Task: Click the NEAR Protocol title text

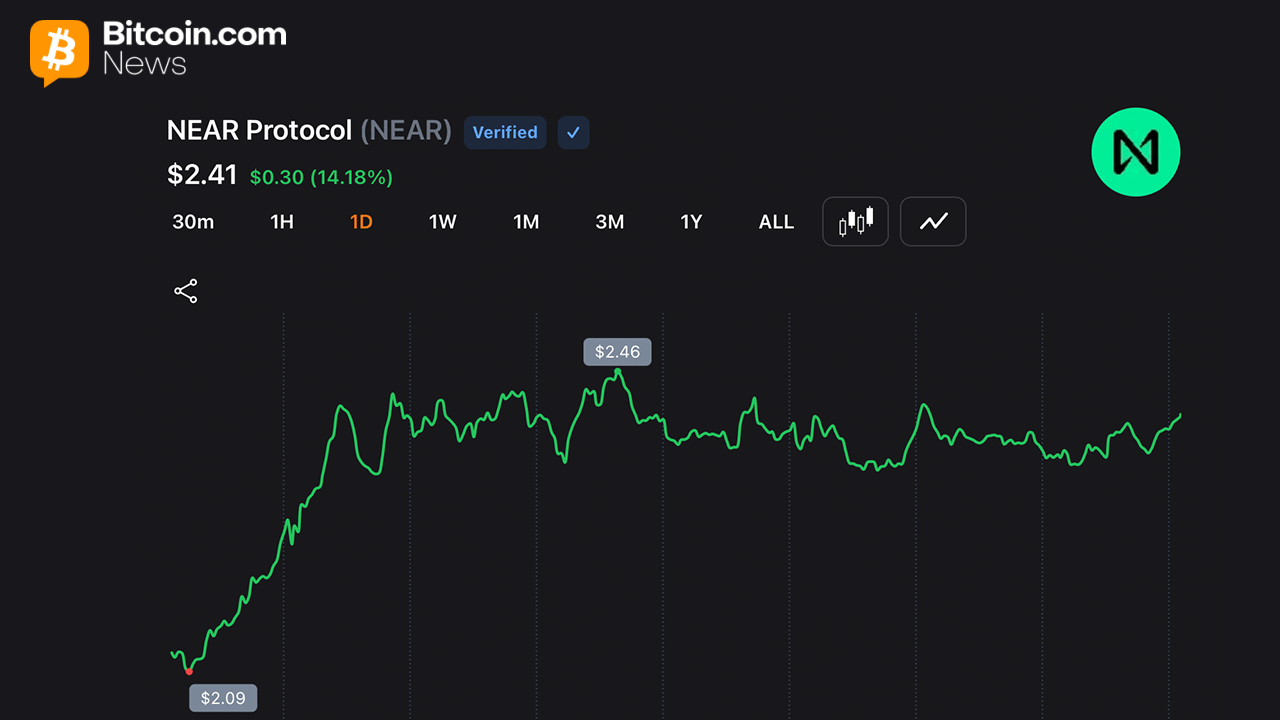Action: coord(260,131)
